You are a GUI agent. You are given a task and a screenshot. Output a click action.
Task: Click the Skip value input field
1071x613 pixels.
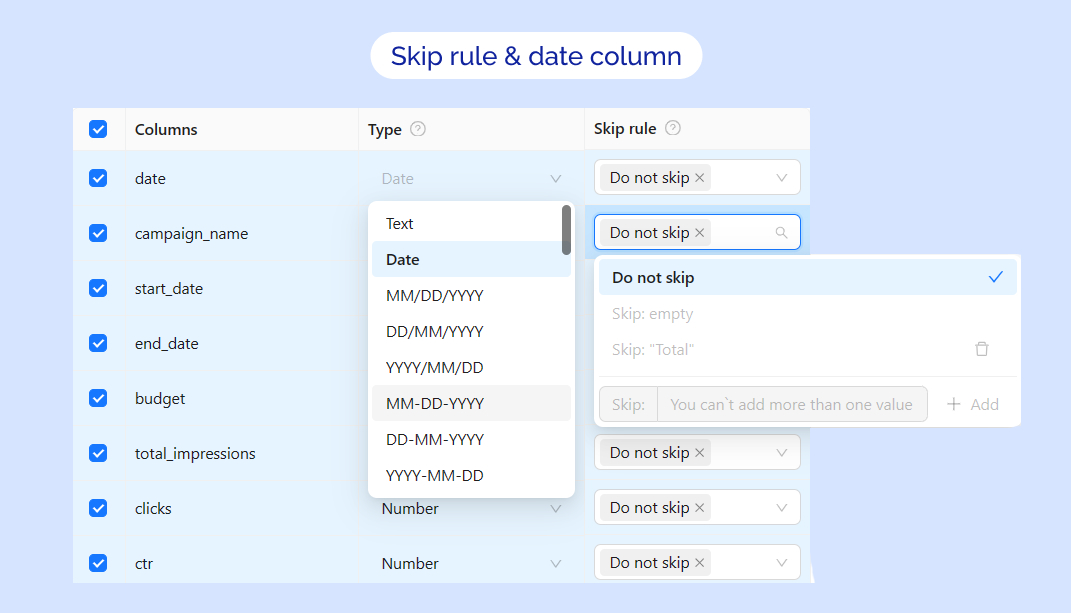coord(790,404)
